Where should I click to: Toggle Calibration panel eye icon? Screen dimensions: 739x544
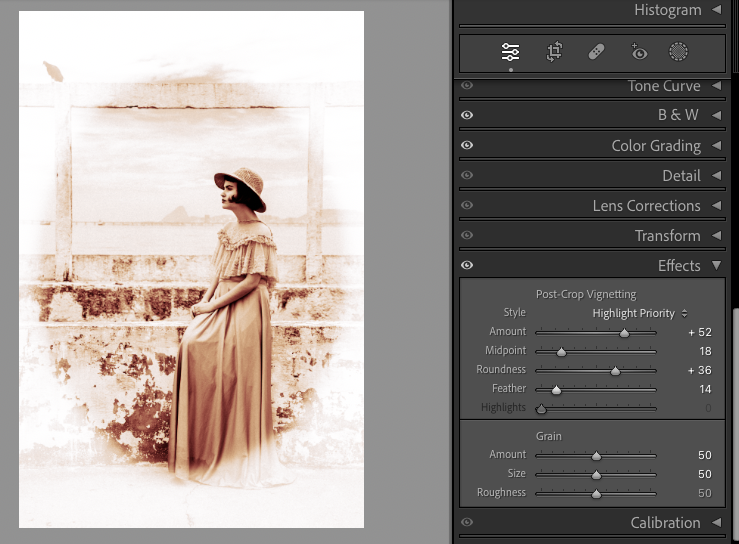coord(467,523)
